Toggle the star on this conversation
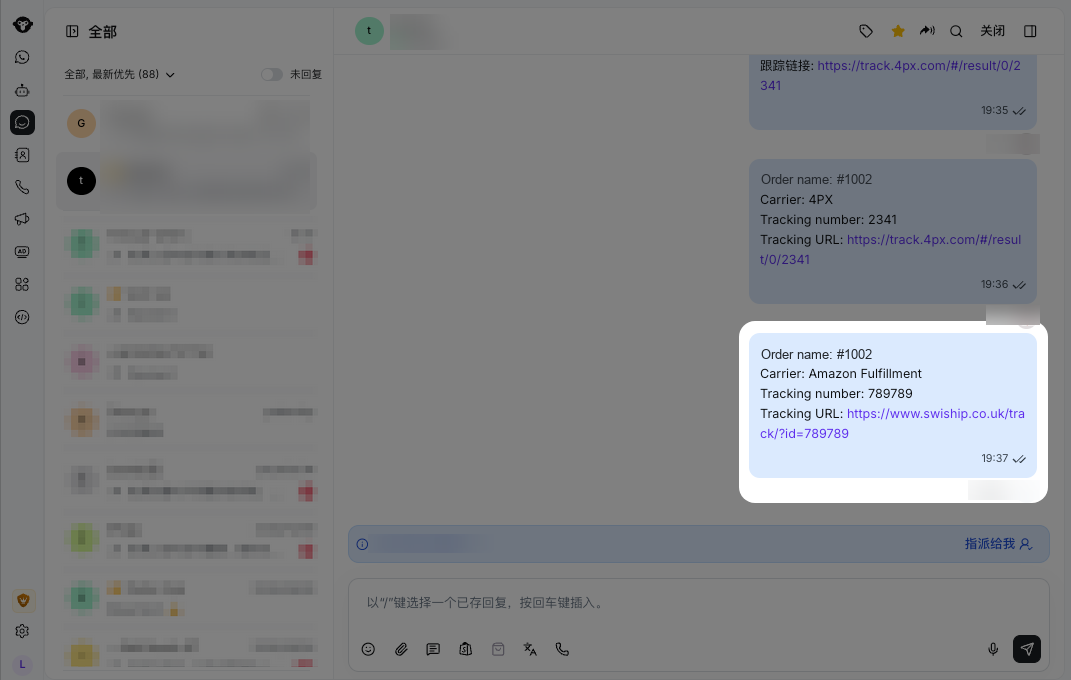The image size is (1071, 680). pyautogui.click(x=898, y=31)
